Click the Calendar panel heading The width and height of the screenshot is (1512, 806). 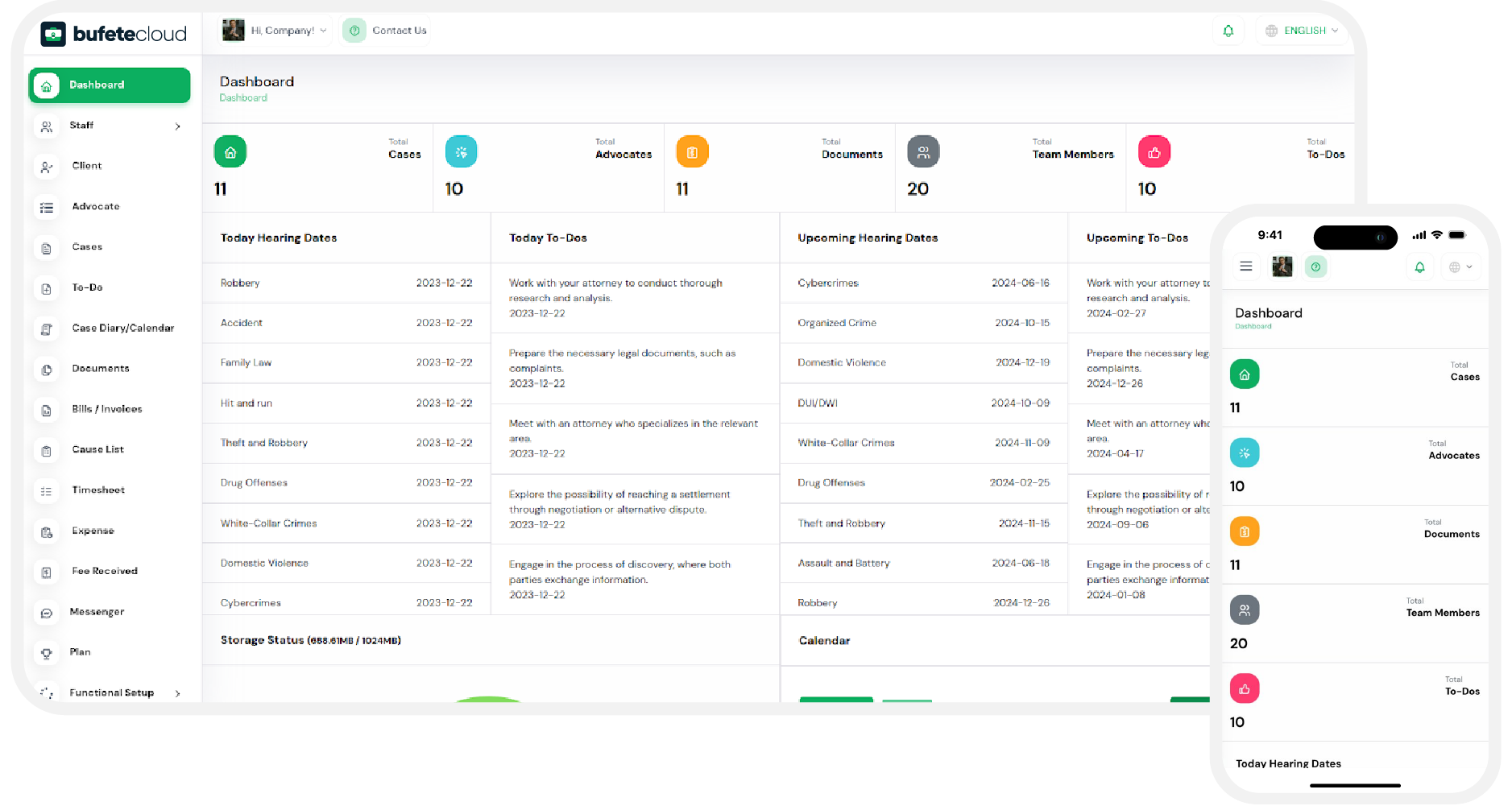[x=824, y=641]
